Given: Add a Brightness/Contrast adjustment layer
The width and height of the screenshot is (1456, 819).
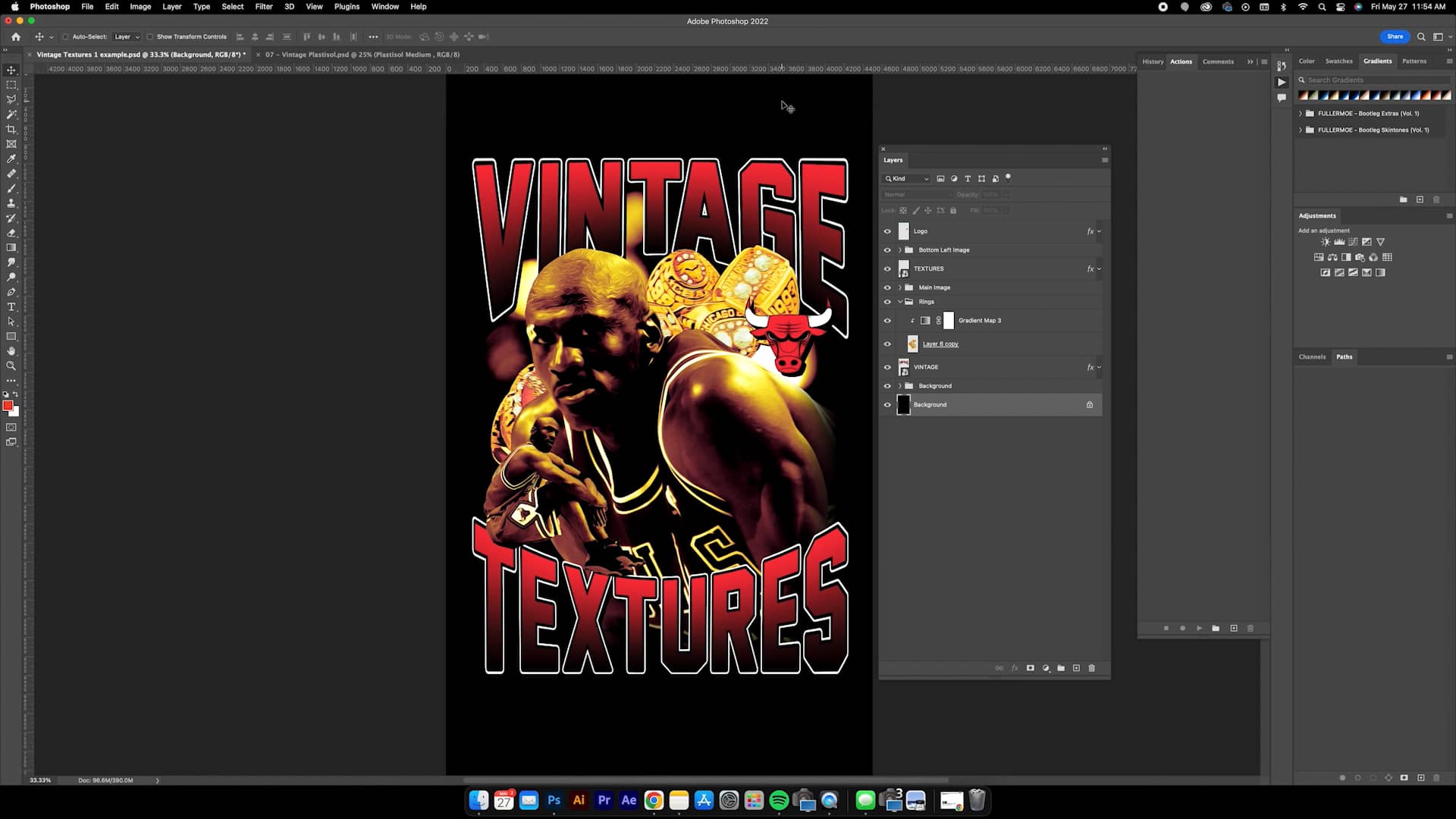Looking at the screenshot, I should [1325, 241].
